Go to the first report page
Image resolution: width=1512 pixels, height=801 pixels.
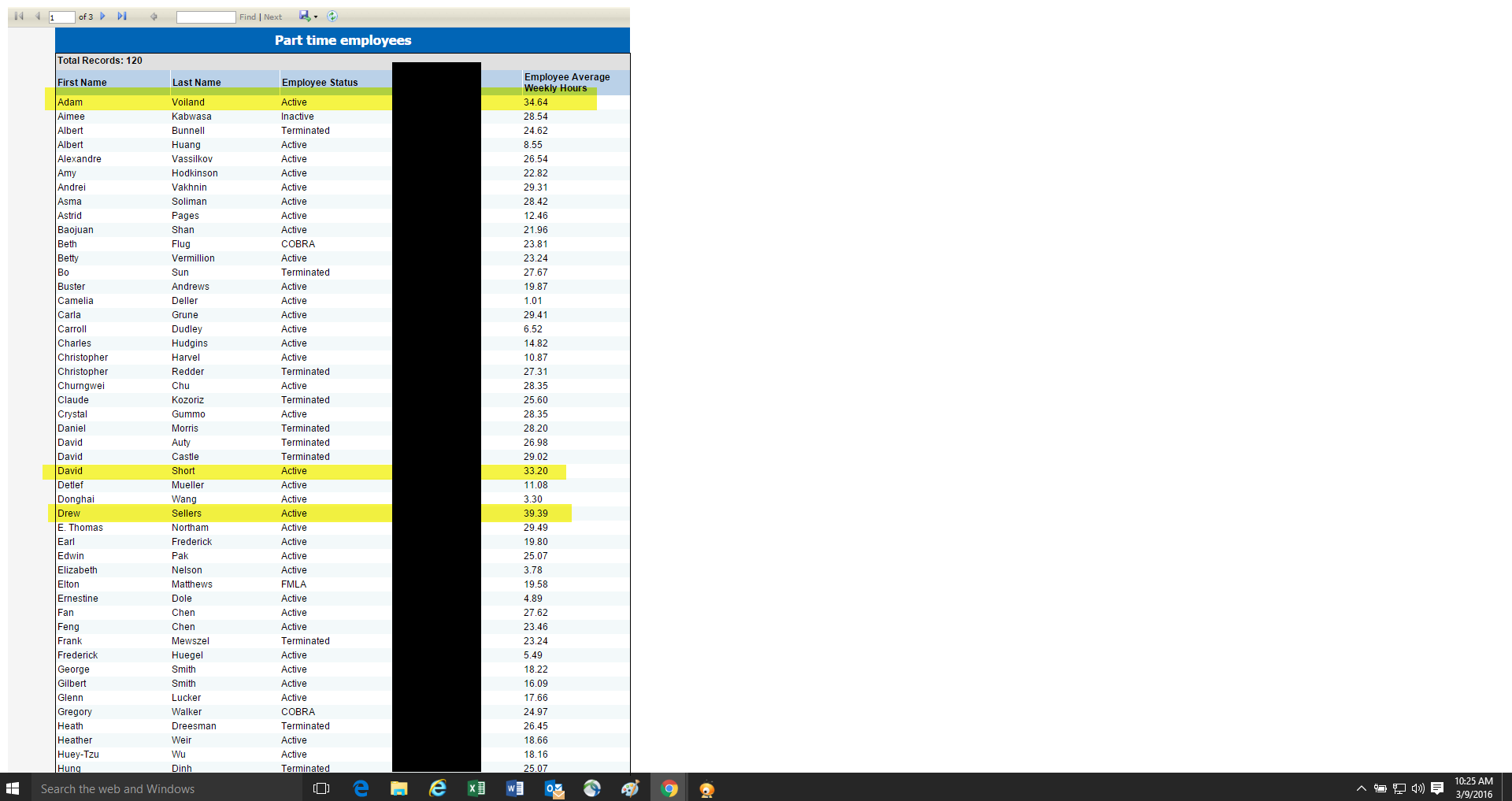pyautogui.click(x=19, y=16)
